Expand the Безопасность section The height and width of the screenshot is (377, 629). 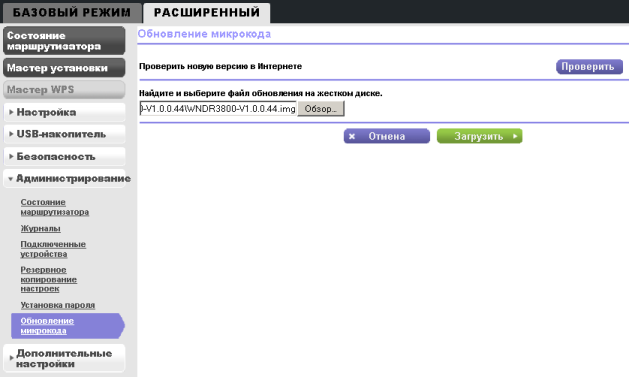[64, 156]
